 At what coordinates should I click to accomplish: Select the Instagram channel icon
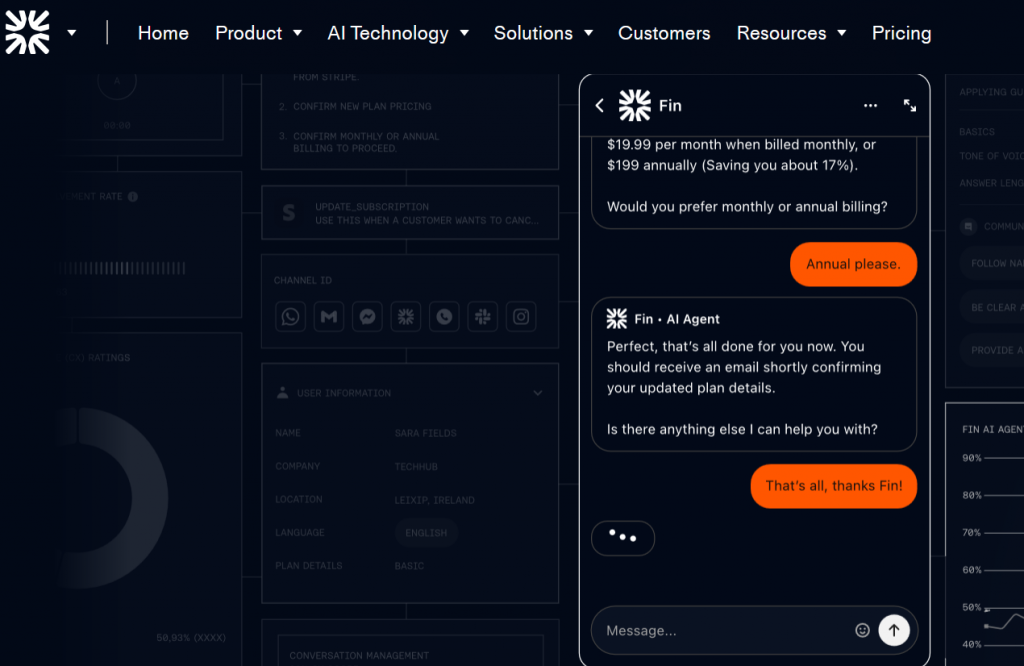click(521, 317)
